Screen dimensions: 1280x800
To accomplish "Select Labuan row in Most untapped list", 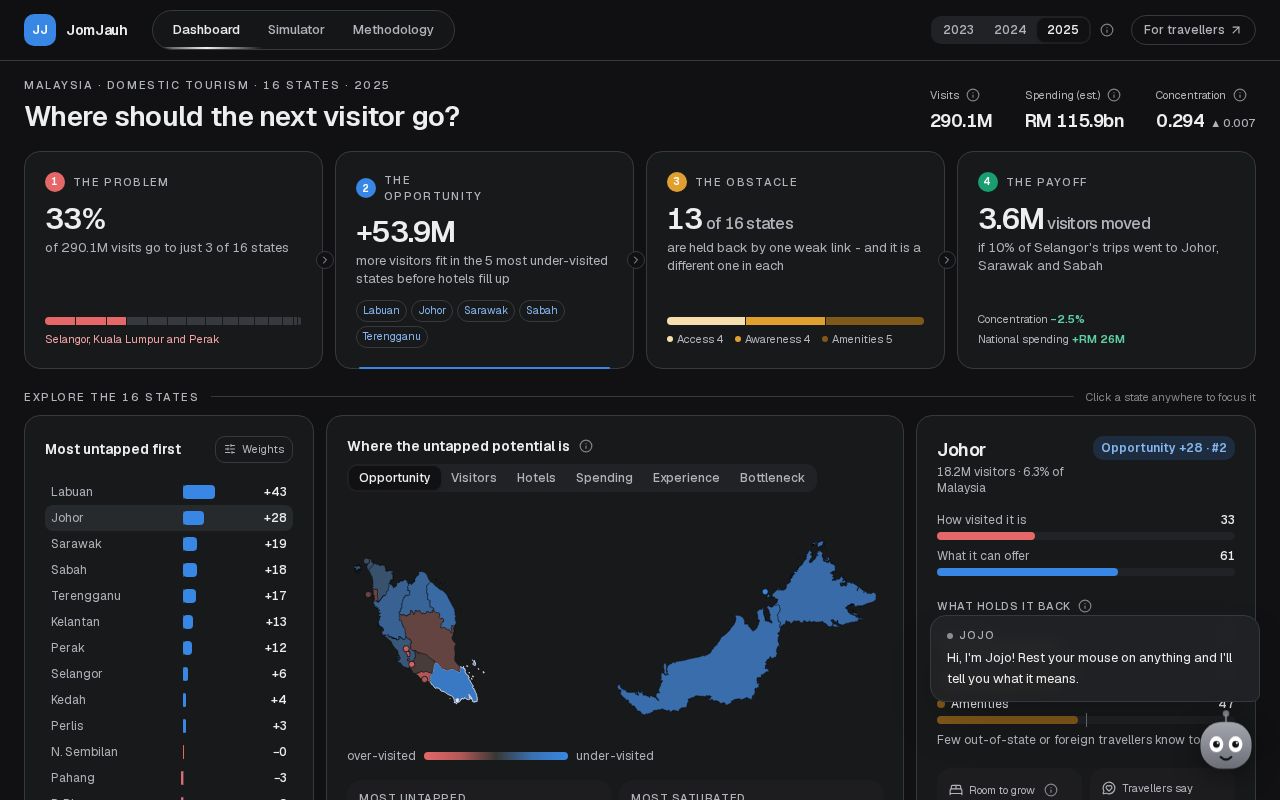I will tap(169, 492).
